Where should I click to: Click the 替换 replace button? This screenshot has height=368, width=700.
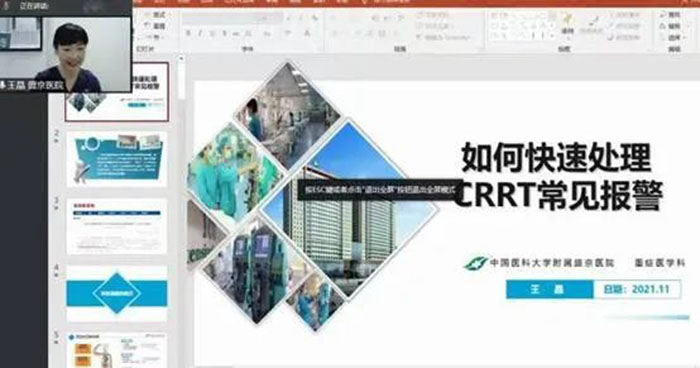(x=671, y=26)
